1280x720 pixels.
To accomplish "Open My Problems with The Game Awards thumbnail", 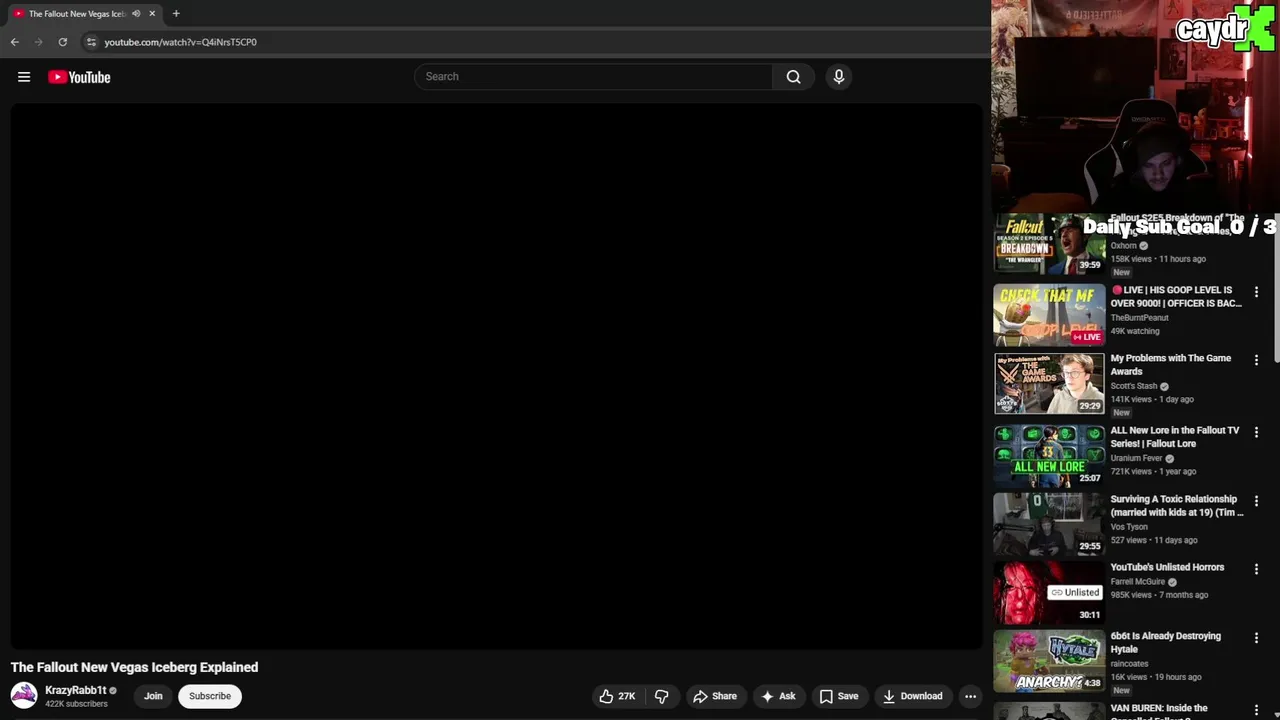I will (x=1049, y=384).
